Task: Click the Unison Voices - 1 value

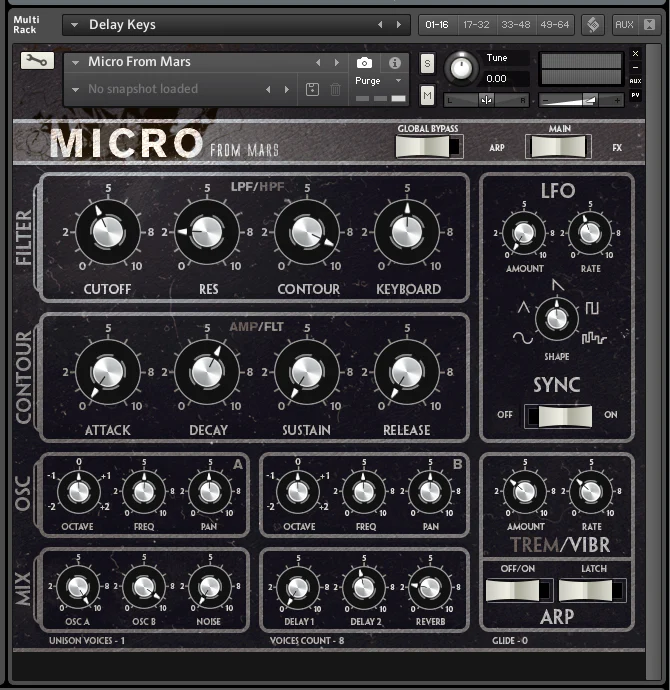Action: [87, 641]
